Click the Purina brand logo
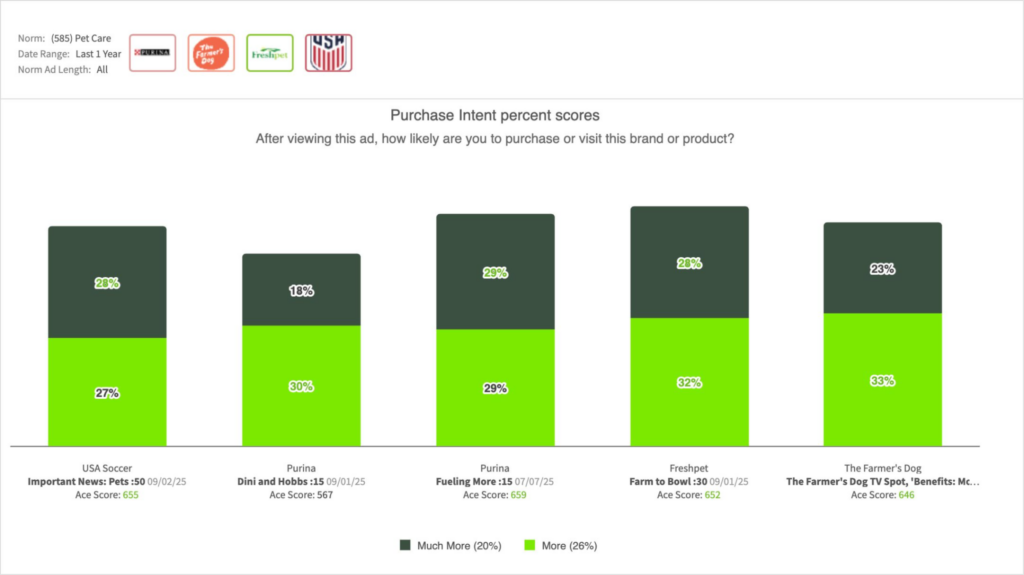The height and width of the screenshot is (575, 1024). click(x=152, y=53)
